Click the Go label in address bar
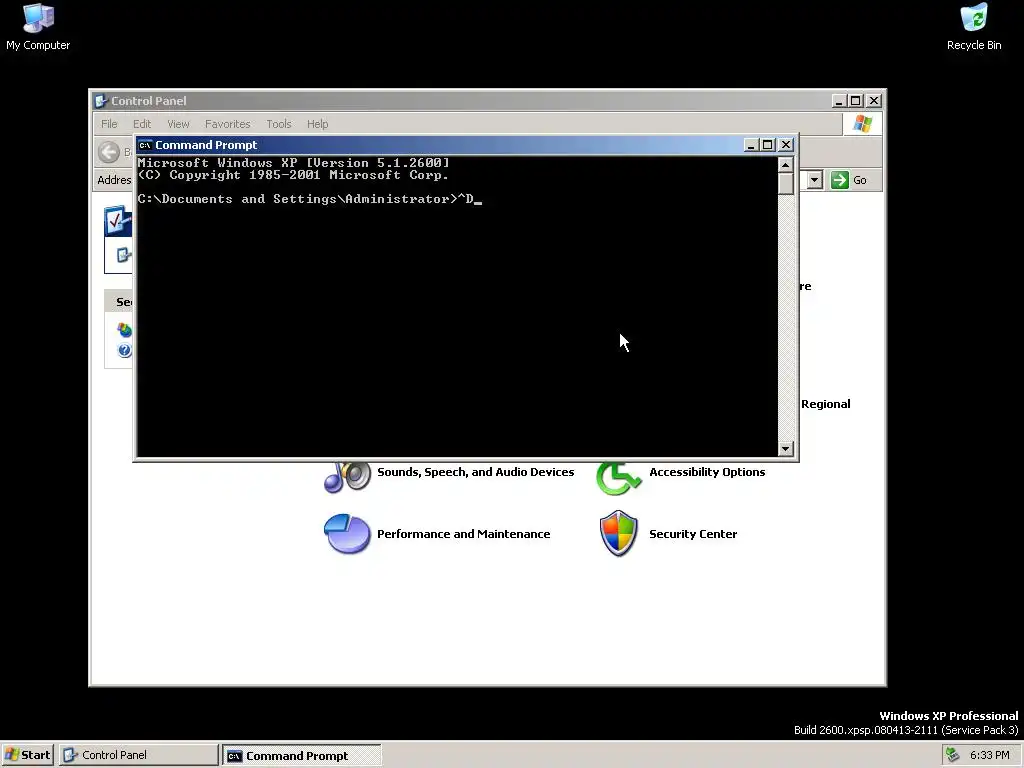The image size is (1024, 768). (859, 180)
